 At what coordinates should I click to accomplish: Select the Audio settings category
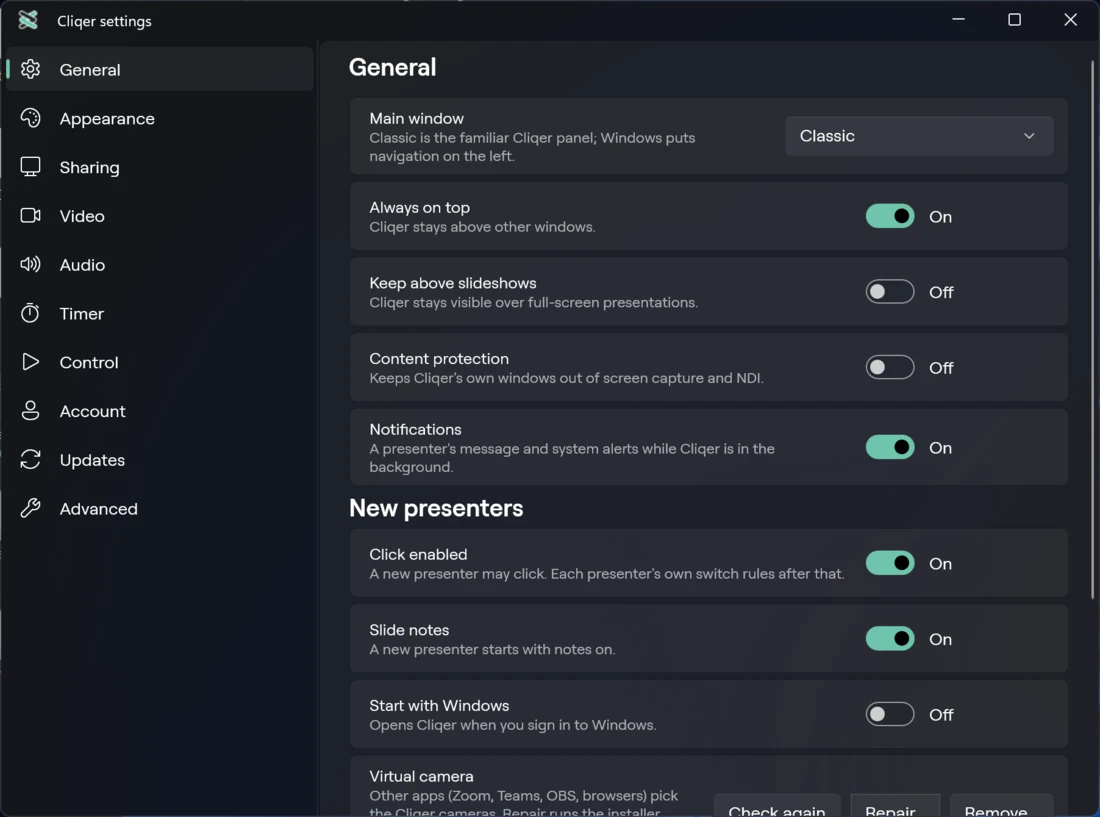(x=160, y=264)
